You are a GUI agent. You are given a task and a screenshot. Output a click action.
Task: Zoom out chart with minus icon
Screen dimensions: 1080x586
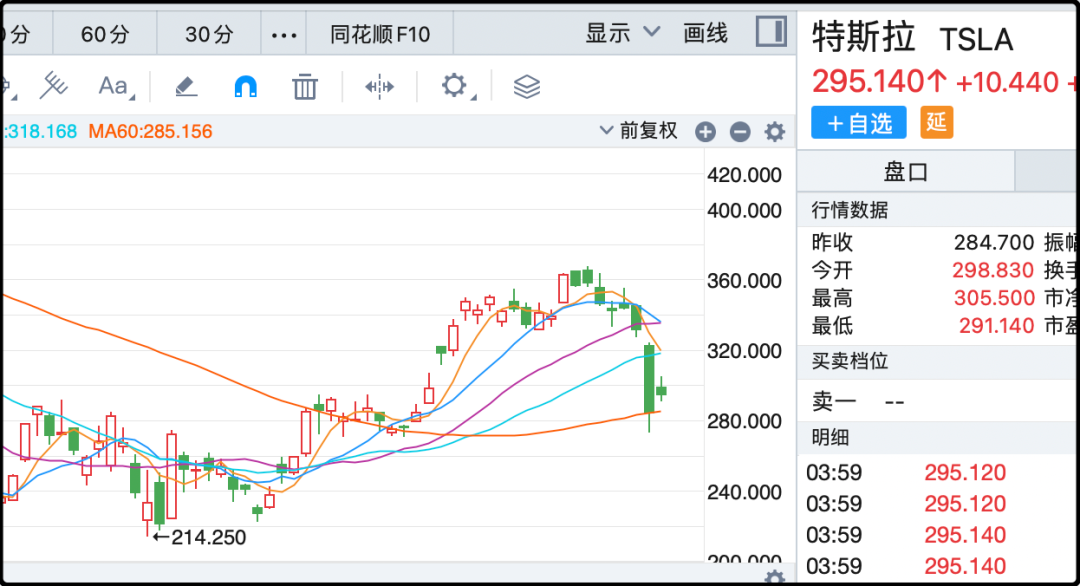(x=740, y=132)
